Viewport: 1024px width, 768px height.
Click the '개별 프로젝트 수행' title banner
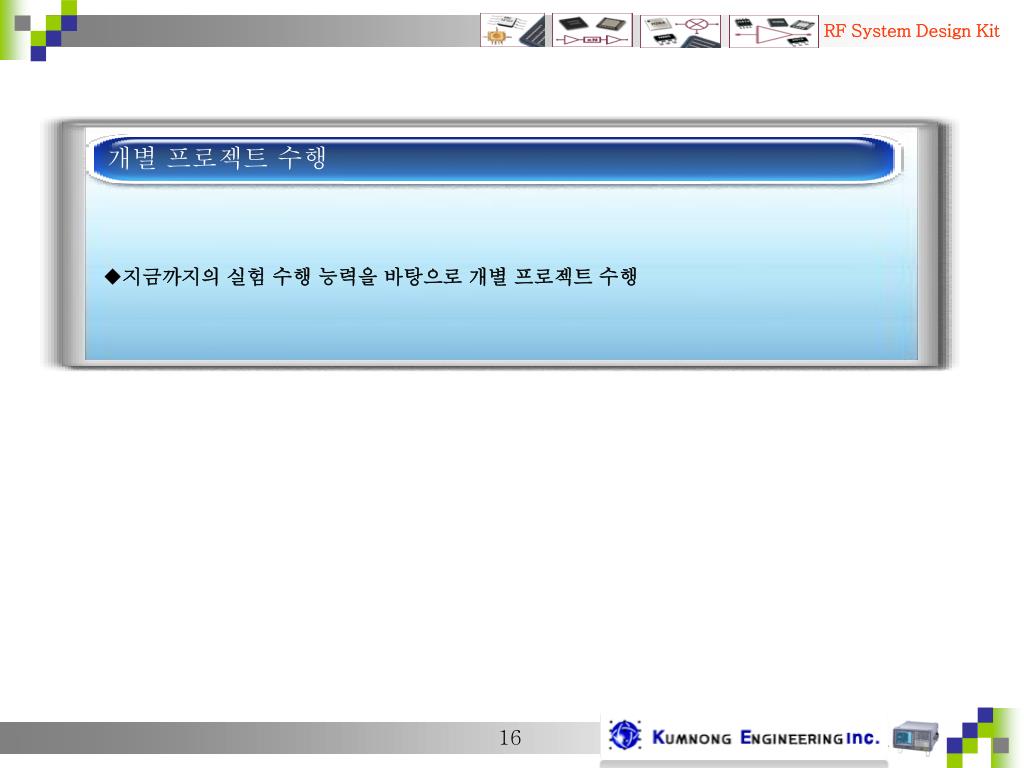click(x=494, y=159)
